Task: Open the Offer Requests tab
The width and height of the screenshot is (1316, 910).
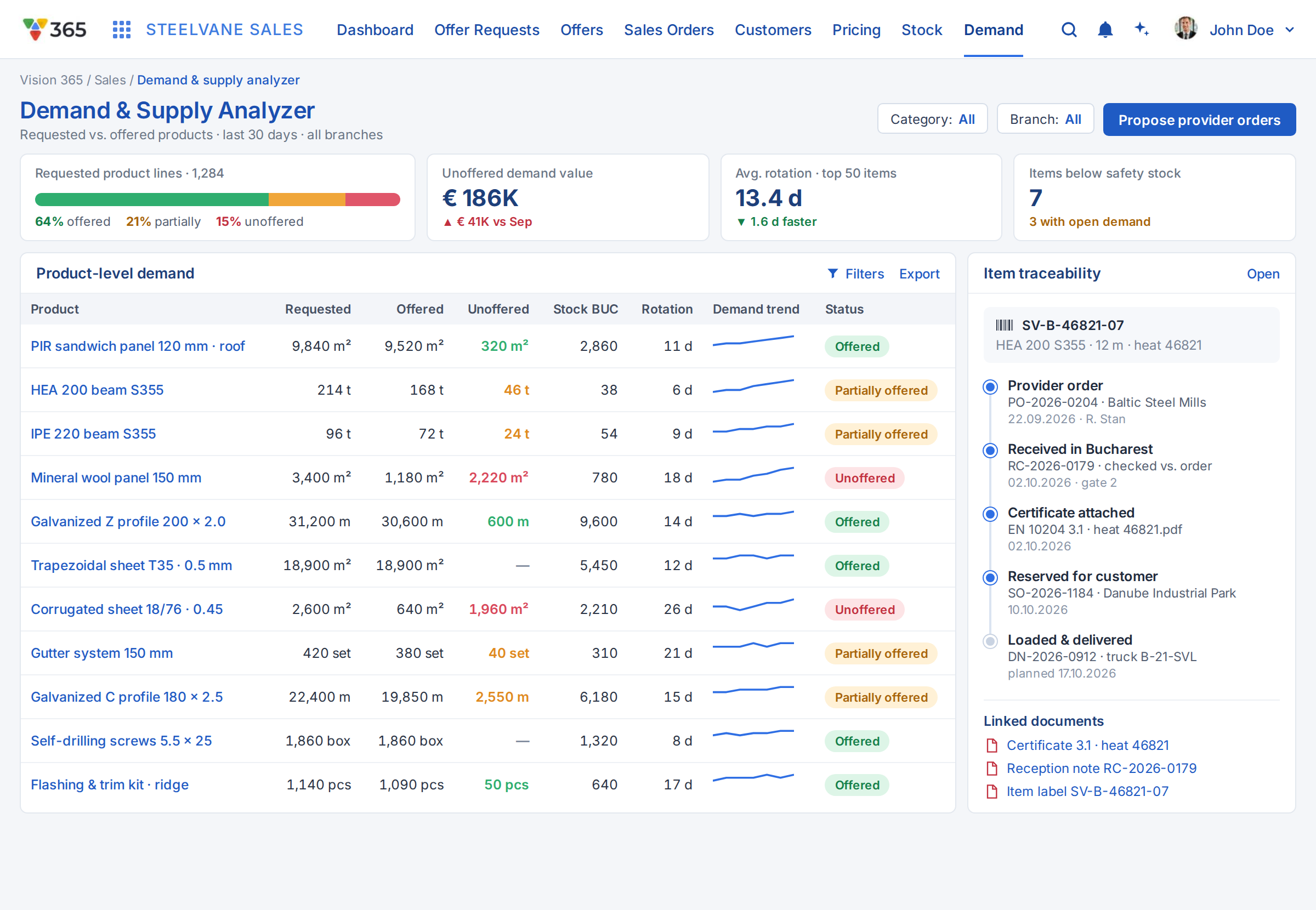Action: tap(486, 30)
